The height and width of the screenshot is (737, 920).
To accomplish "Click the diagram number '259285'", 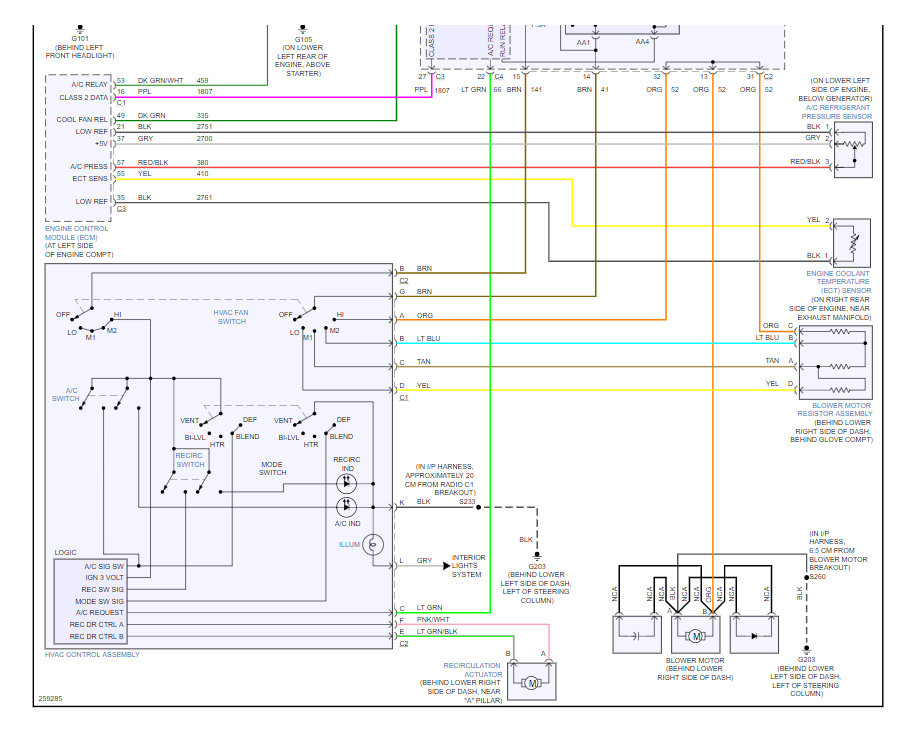I will pyautogui.click(x=50, y=698).
